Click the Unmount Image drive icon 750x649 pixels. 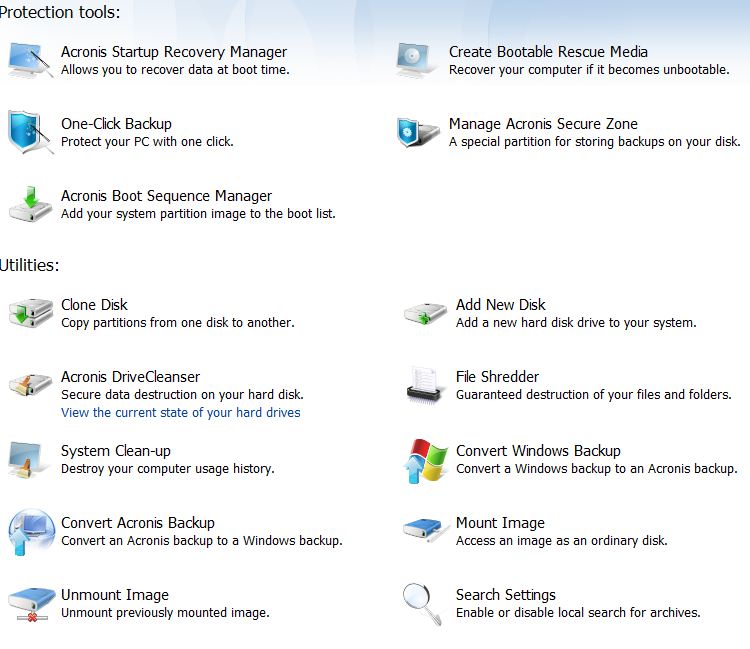[x=32, y=605]
